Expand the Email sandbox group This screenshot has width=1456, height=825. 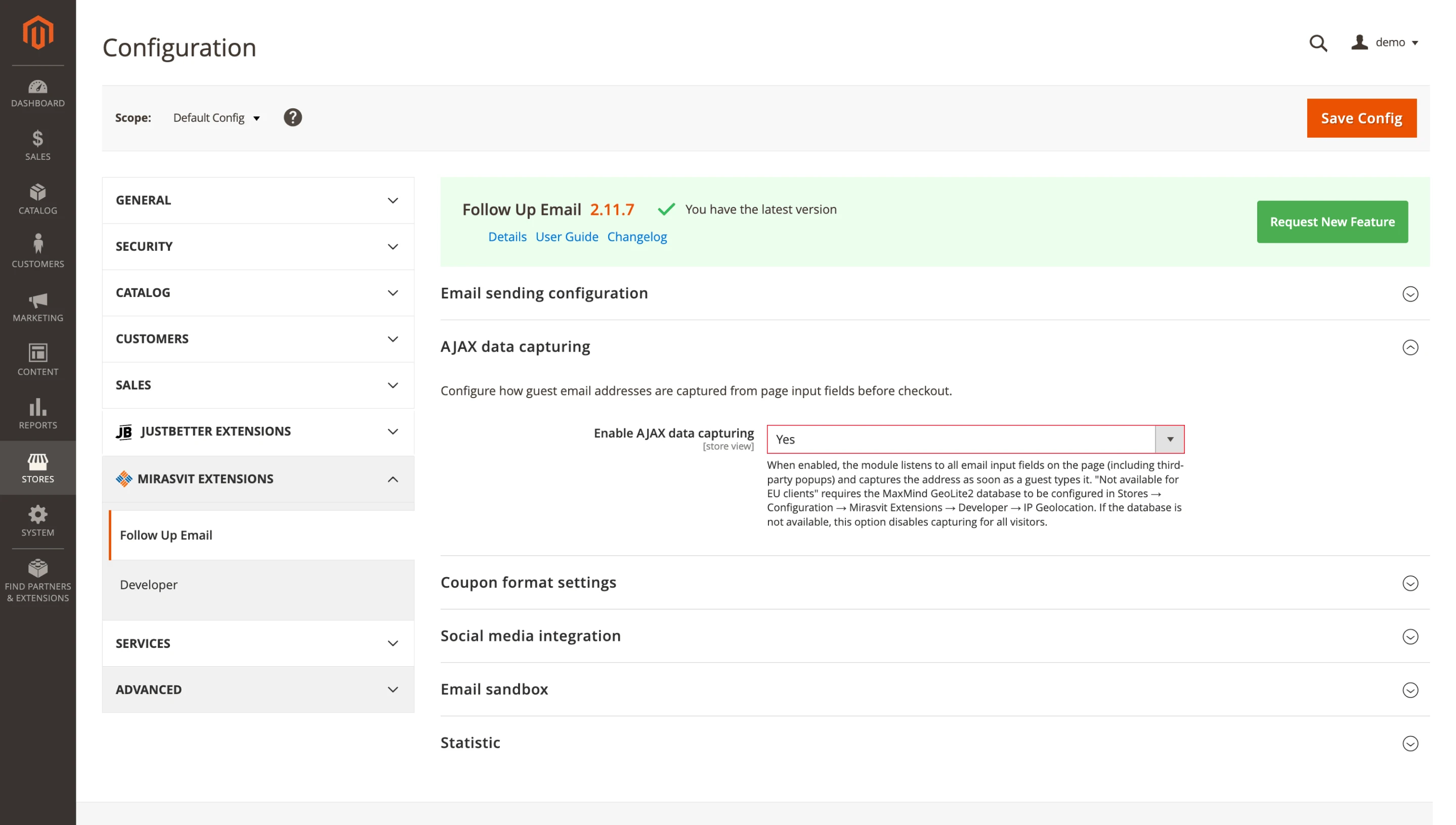935,689
